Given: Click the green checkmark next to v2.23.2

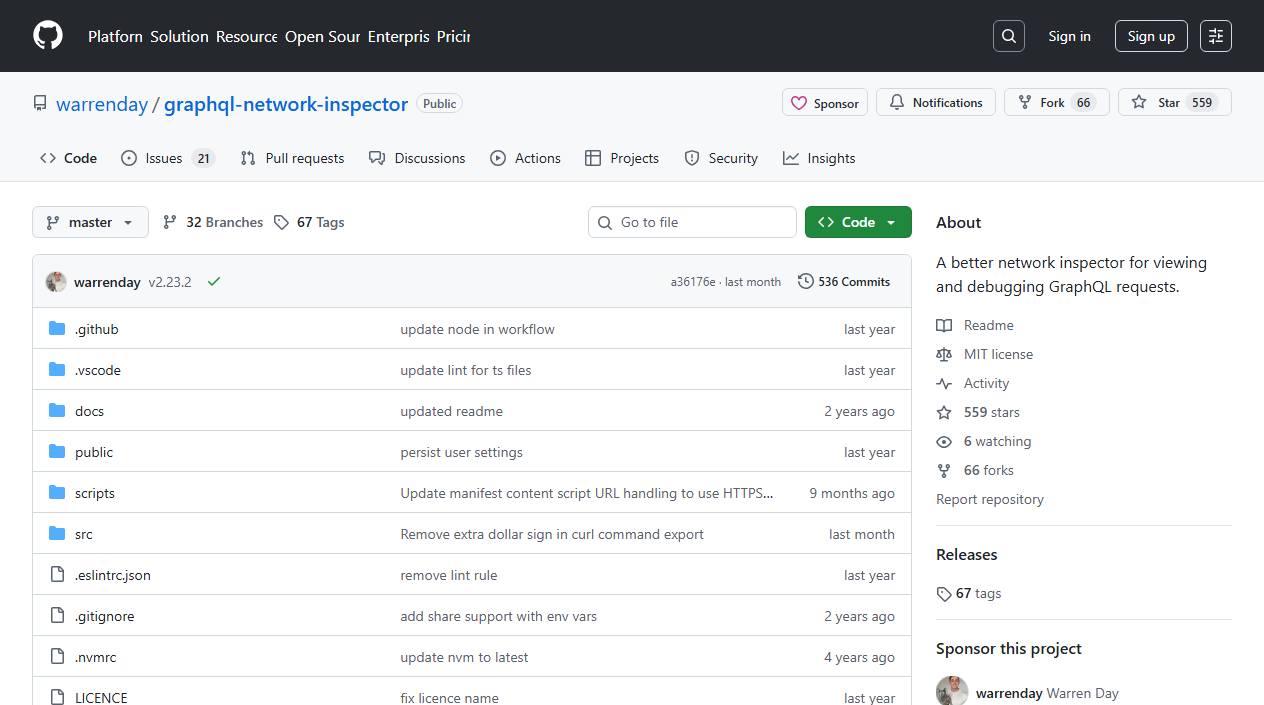Looking at the screenshot, I should click(213, 282).
